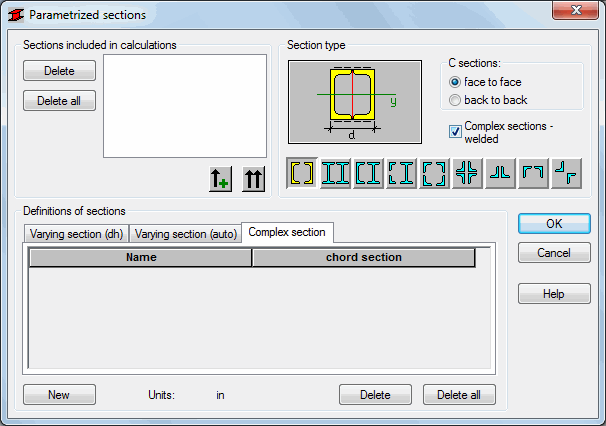Pick the two-angle Z-shaped section icon

[x=565, y=173]
